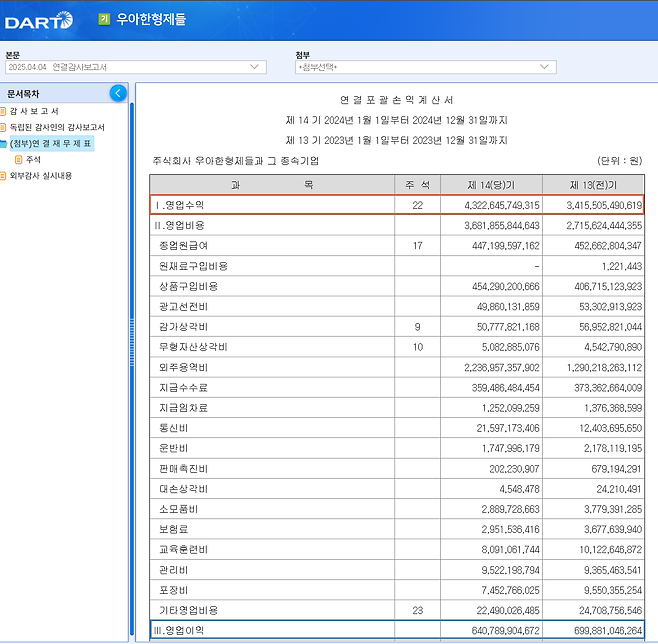Click the document icon beside 외부감사 실시내용
This screenshot has width=658, height=644.
pos(3,176)
